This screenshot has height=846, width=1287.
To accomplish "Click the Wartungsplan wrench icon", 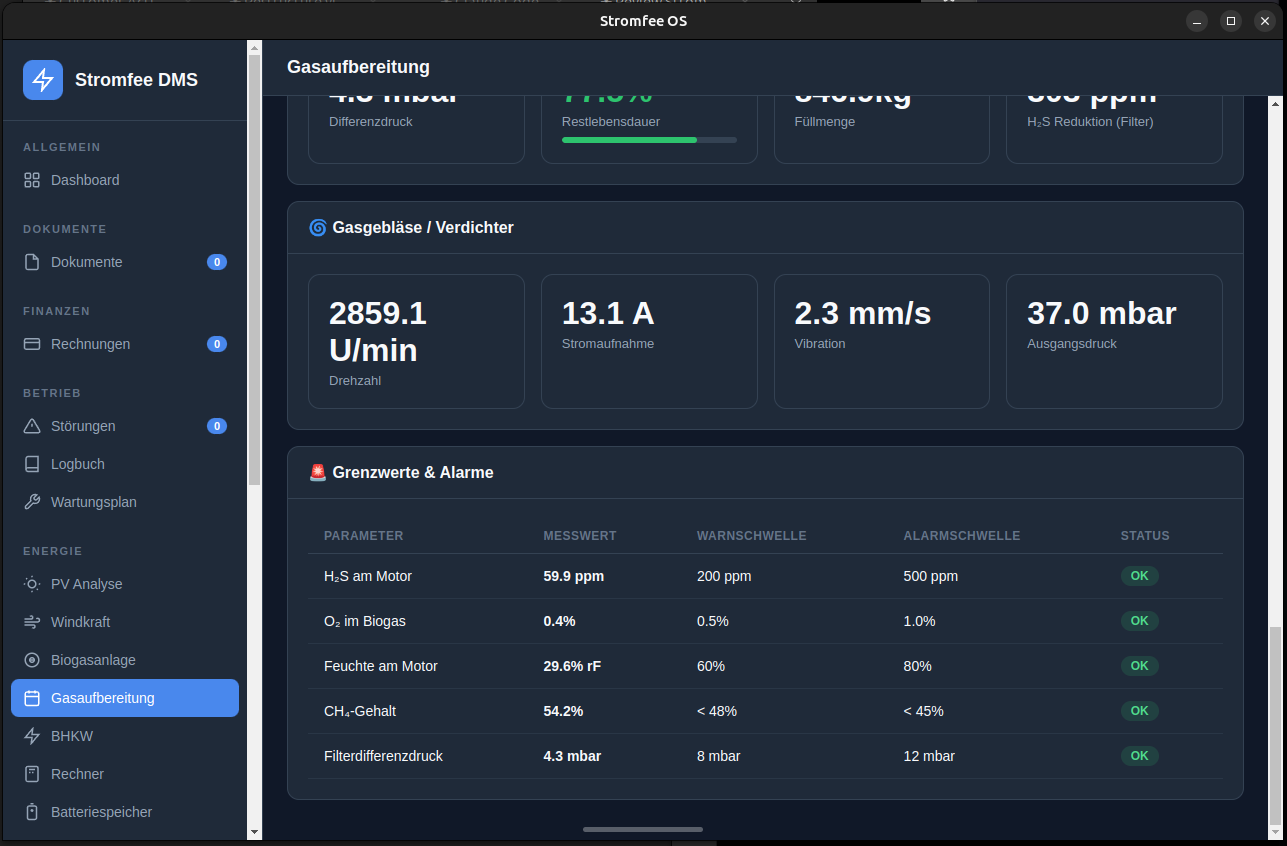I will (x=32, y=502).
